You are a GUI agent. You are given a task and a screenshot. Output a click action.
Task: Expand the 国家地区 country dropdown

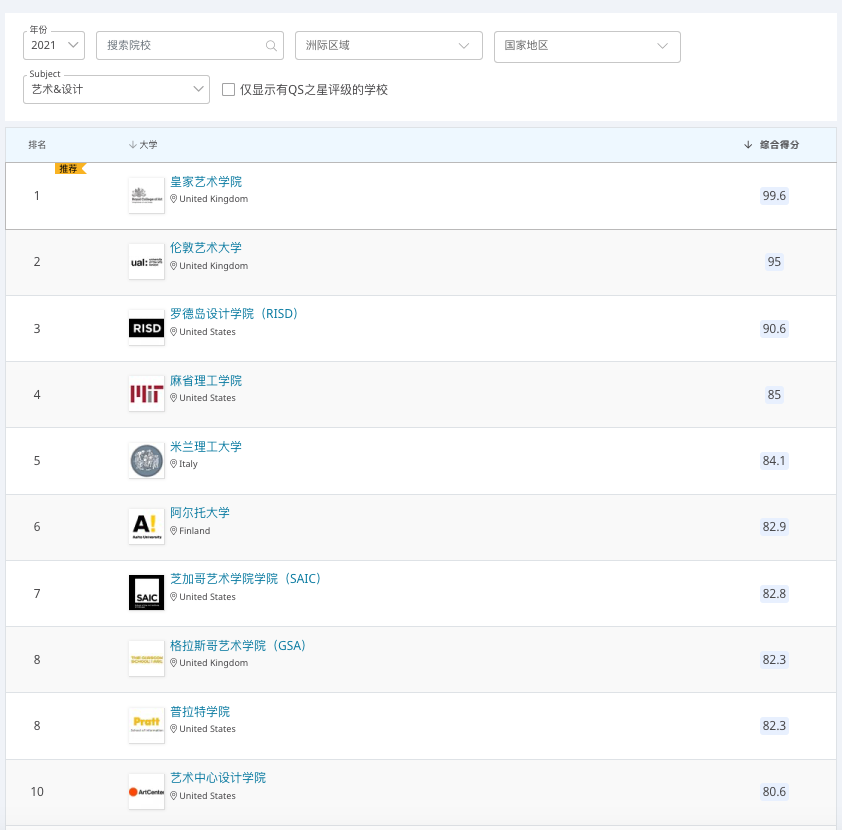(x=587, y=47)
